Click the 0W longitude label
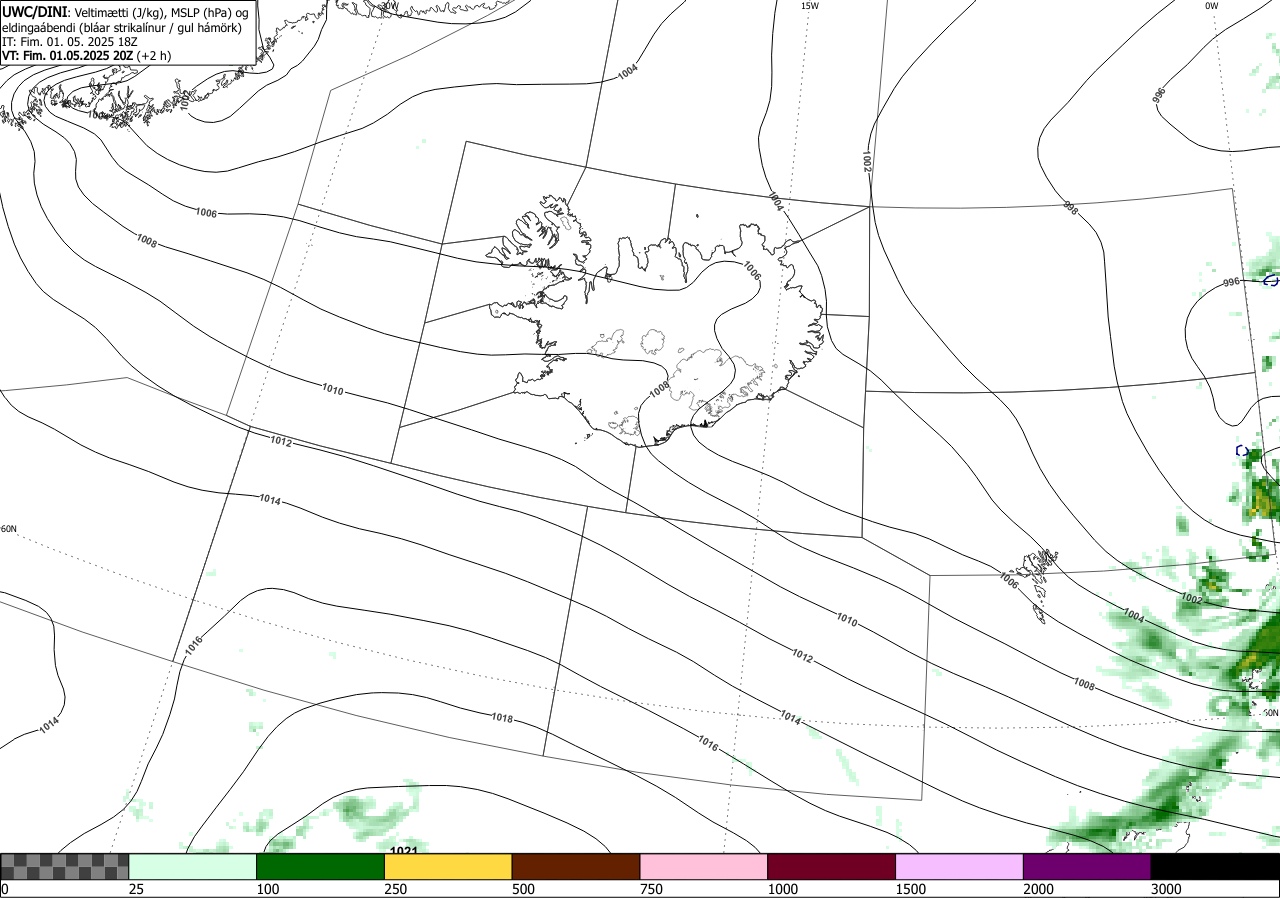Screen dimensions: 1280x898 [x=1212, y=6]
